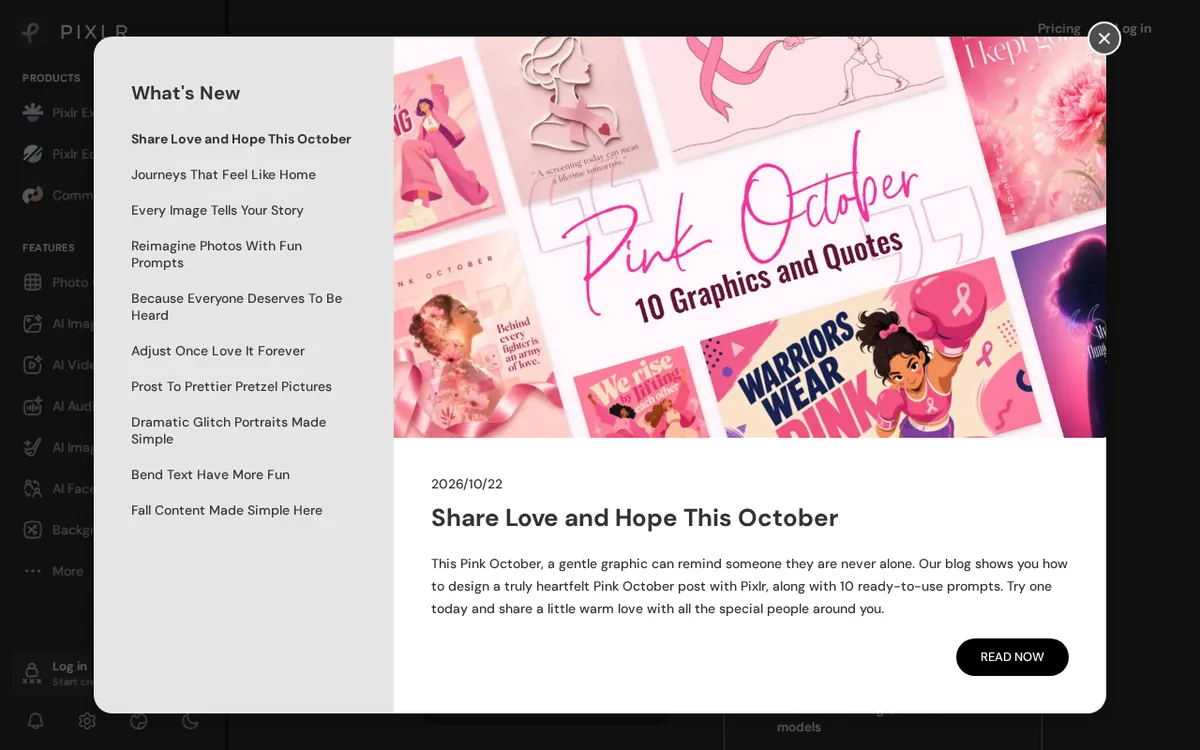
Task: Open the Background remover icon
Action: pos(33,530)
